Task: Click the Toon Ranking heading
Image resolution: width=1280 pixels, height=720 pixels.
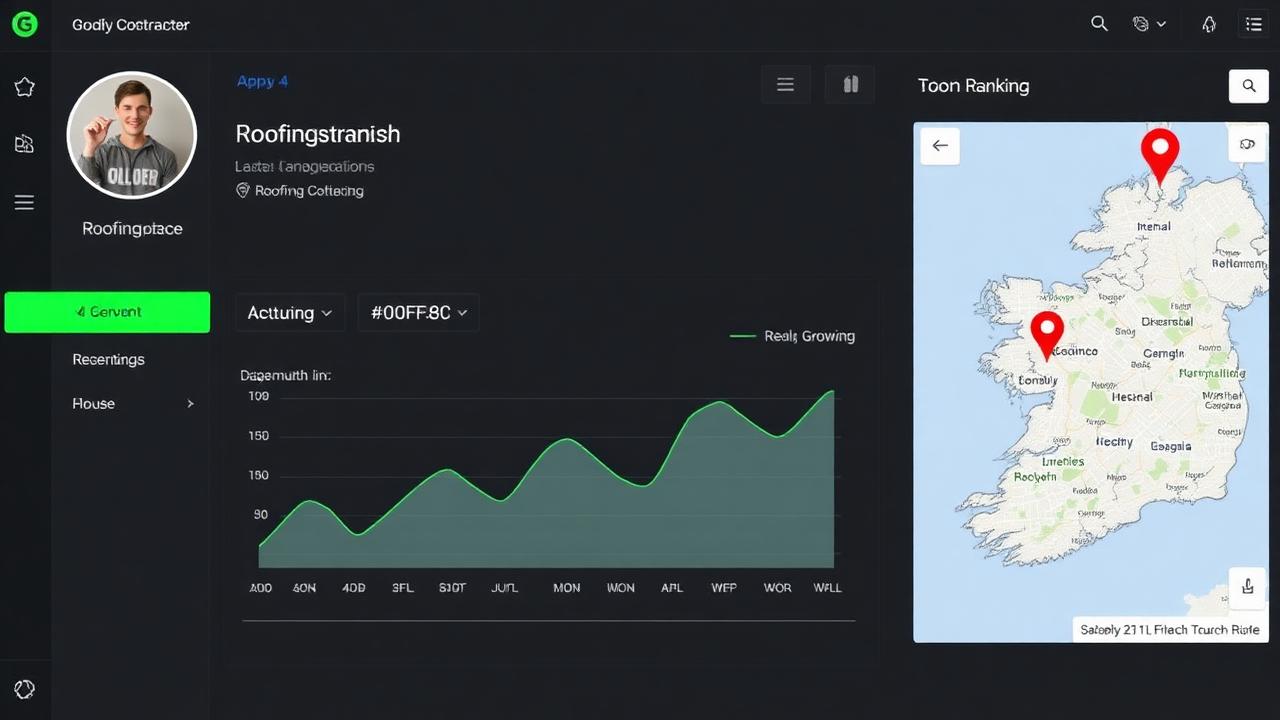Action: tap(973, 86)
